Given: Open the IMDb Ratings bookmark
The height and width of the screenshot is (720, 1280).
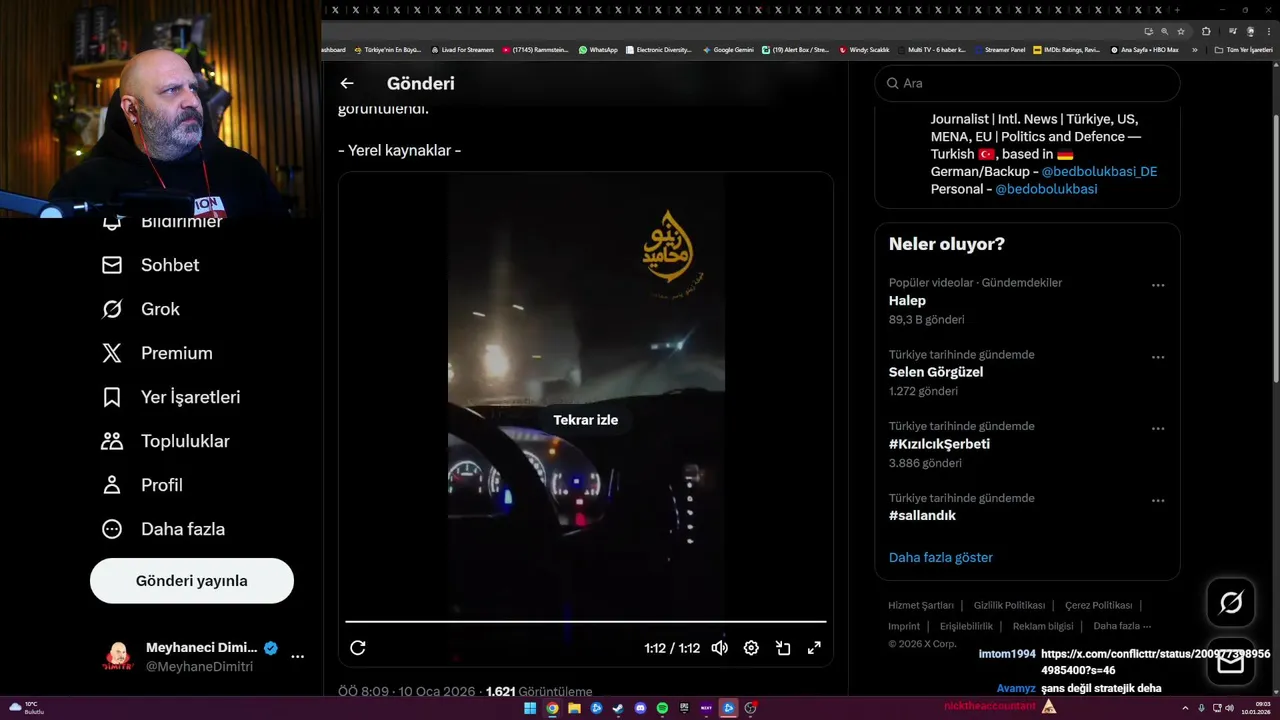Looking at the screenshot, I should [x=1066, y=49].
